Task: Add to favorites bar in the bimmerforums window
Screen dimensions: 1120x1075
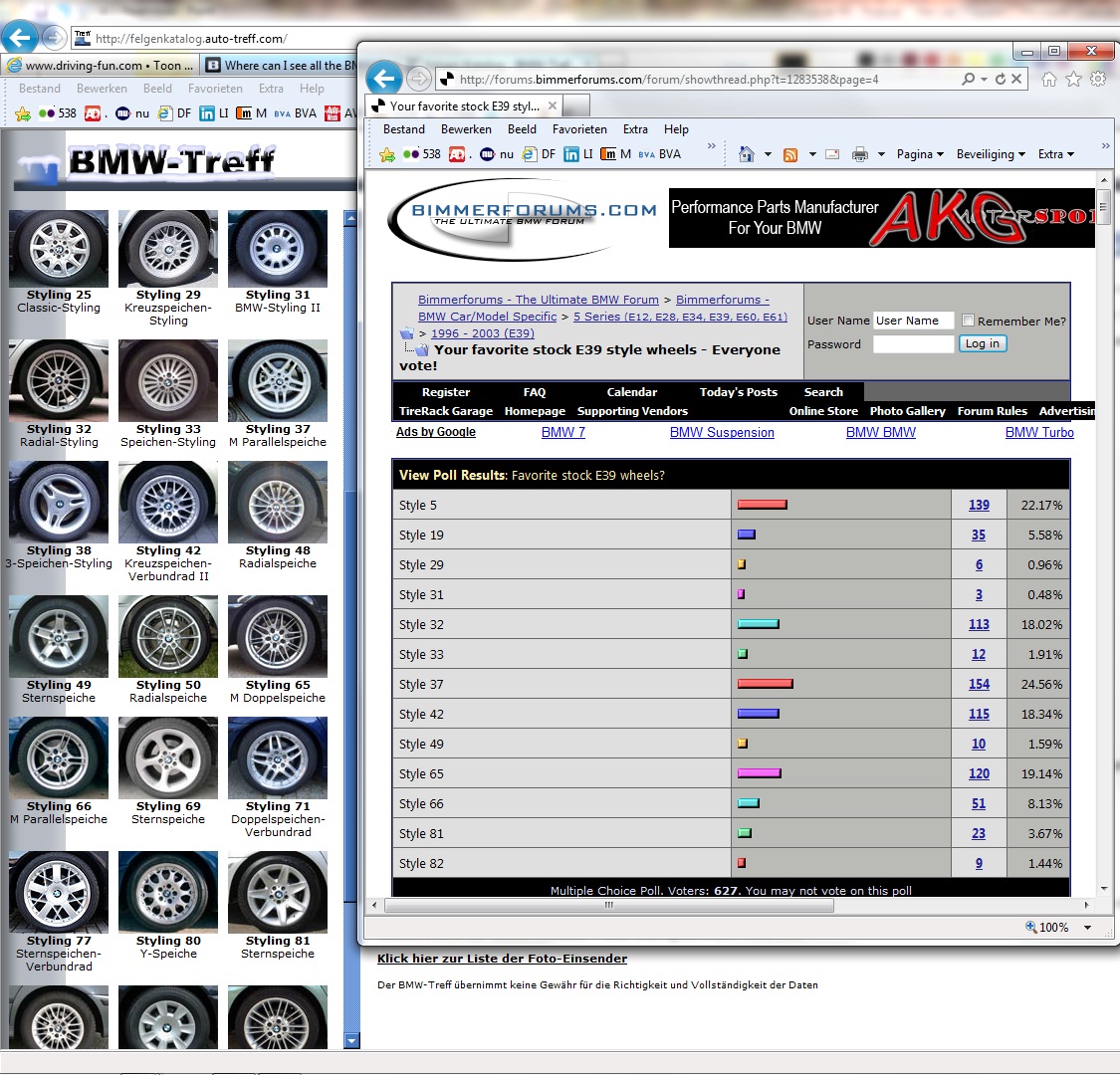Action: click(387, 154)
